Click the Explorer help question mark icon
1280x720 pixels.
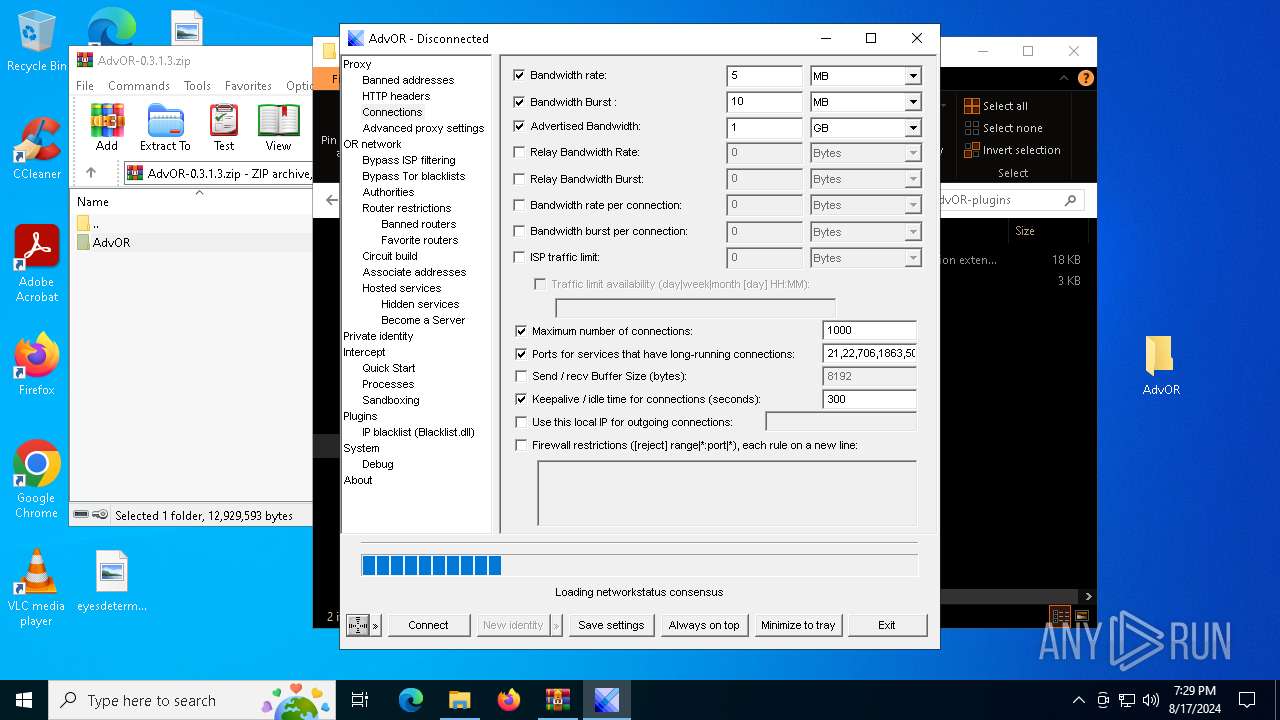pos(1085,78)
